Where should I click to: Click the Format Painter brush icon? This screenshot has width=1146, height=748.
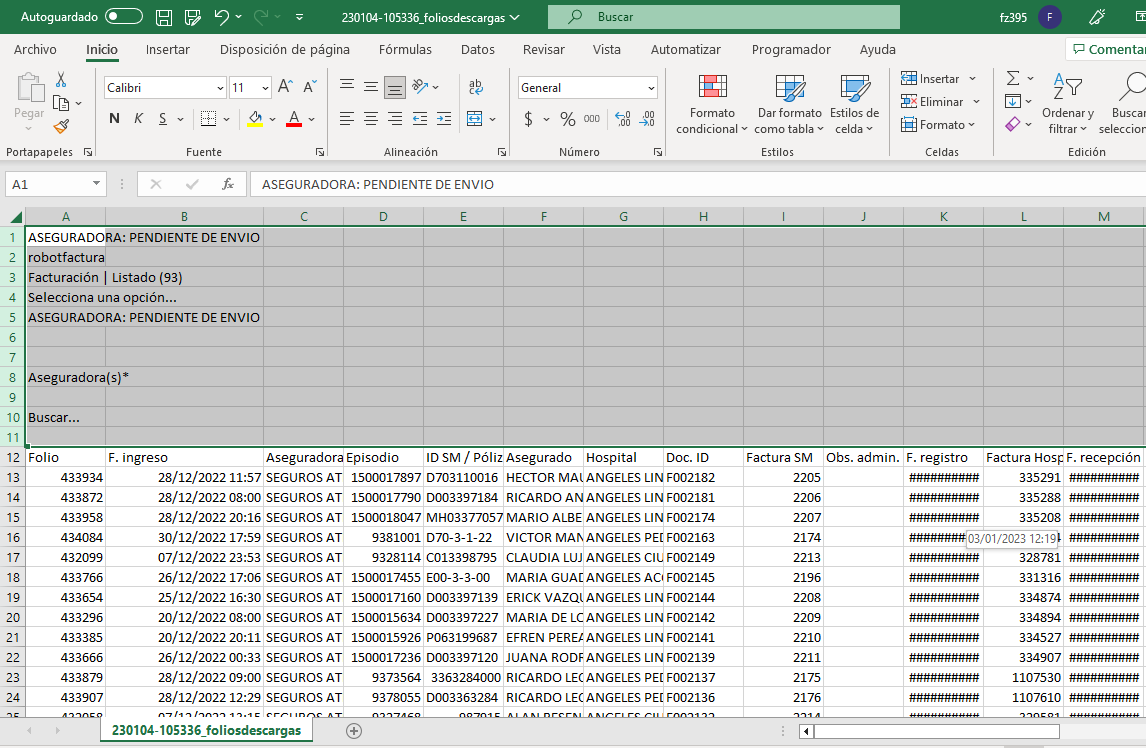[x=61, y=127]
